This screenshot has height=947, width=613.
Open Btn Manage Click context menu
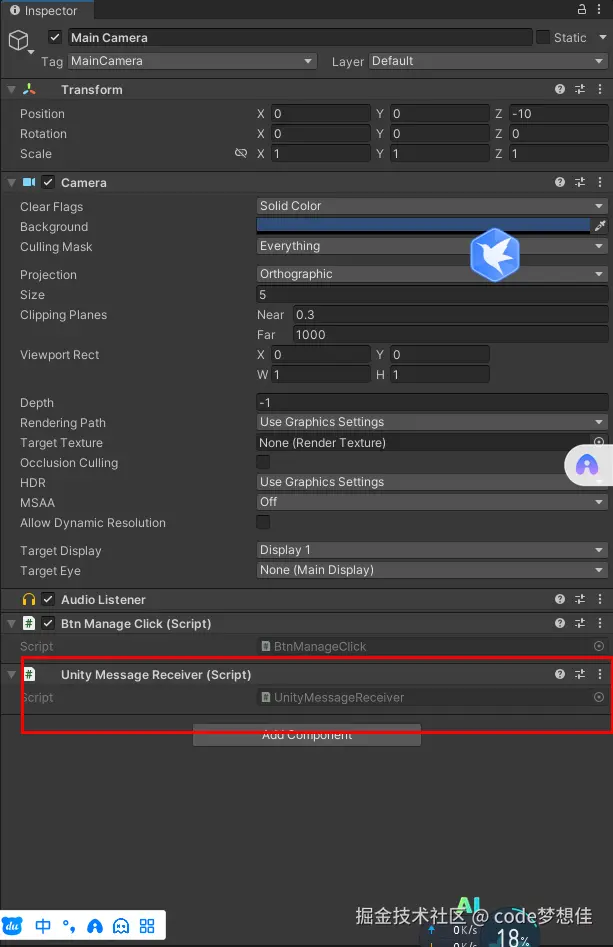[x=600, y=623]
